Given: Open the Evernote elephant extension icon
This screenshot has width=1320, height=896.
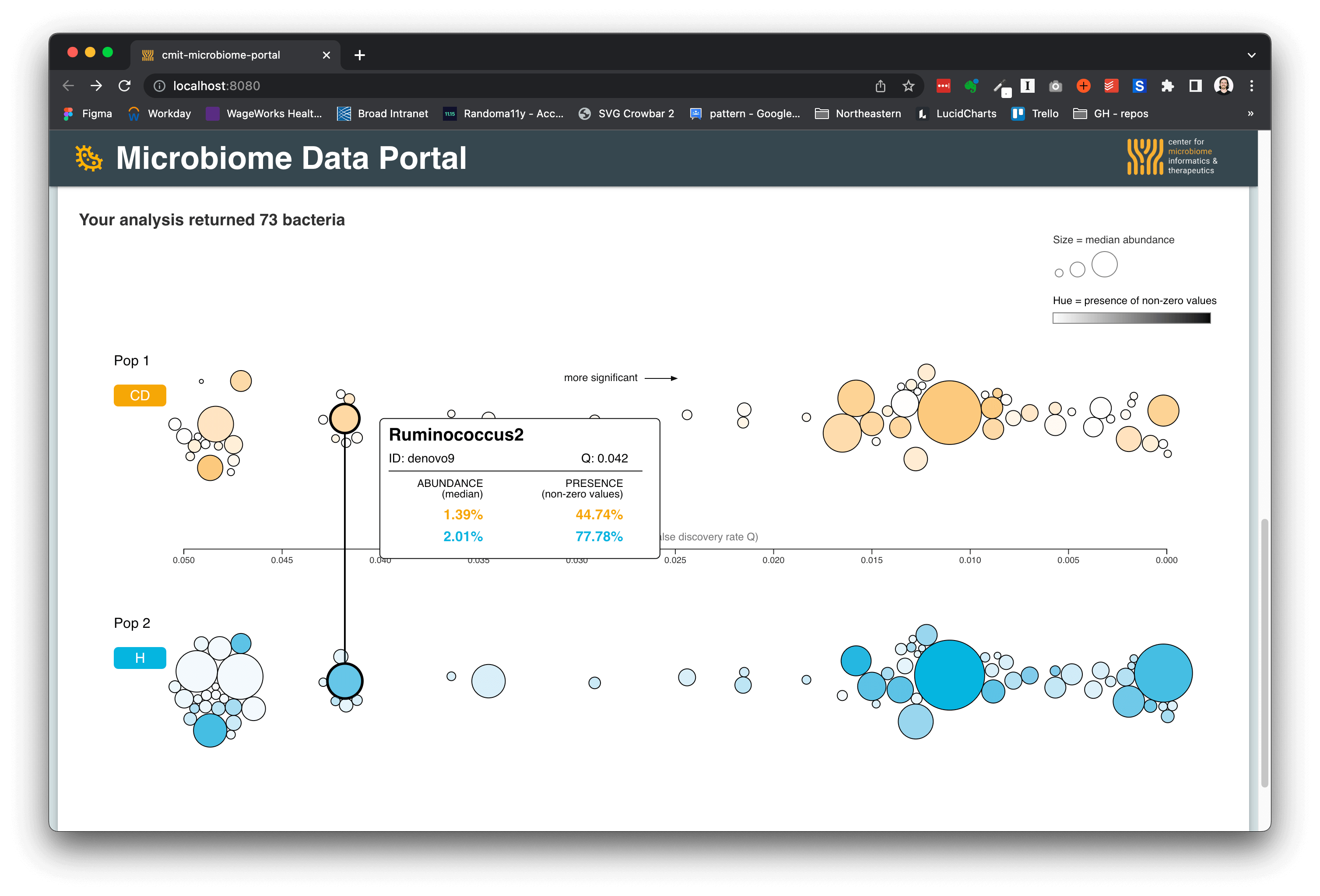Looking at the screenshot, I should click(x=971, y=86).
